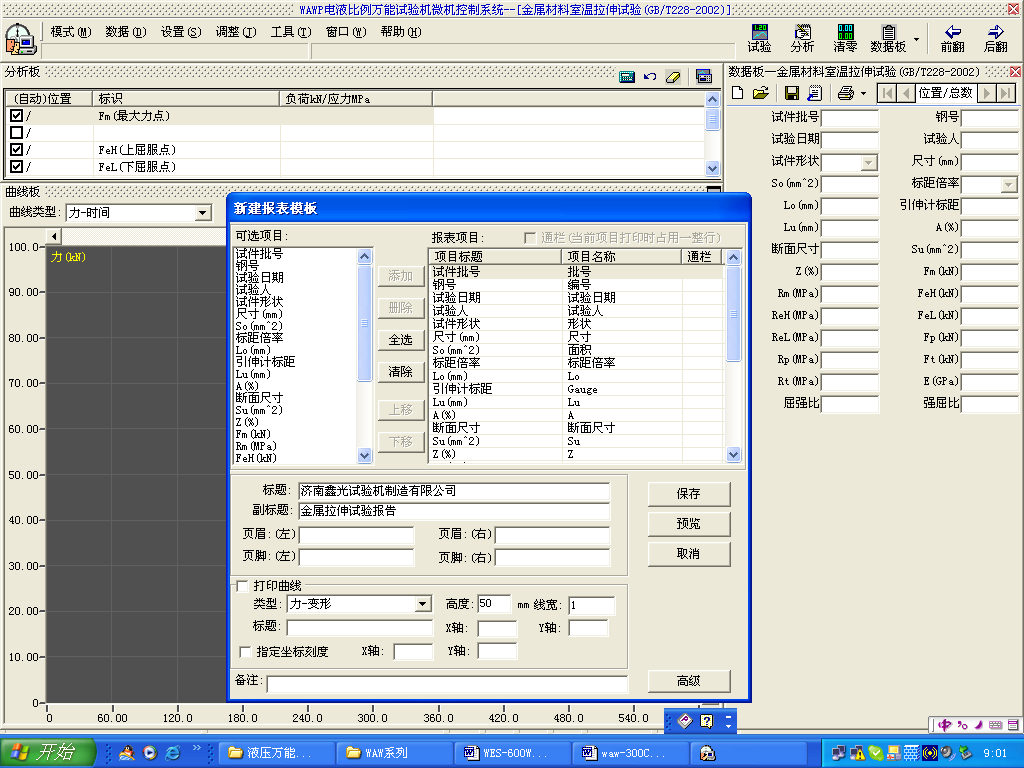Click the 全选 select-all button
This screenshot has height=768, width=1024.
pos(400,340)
